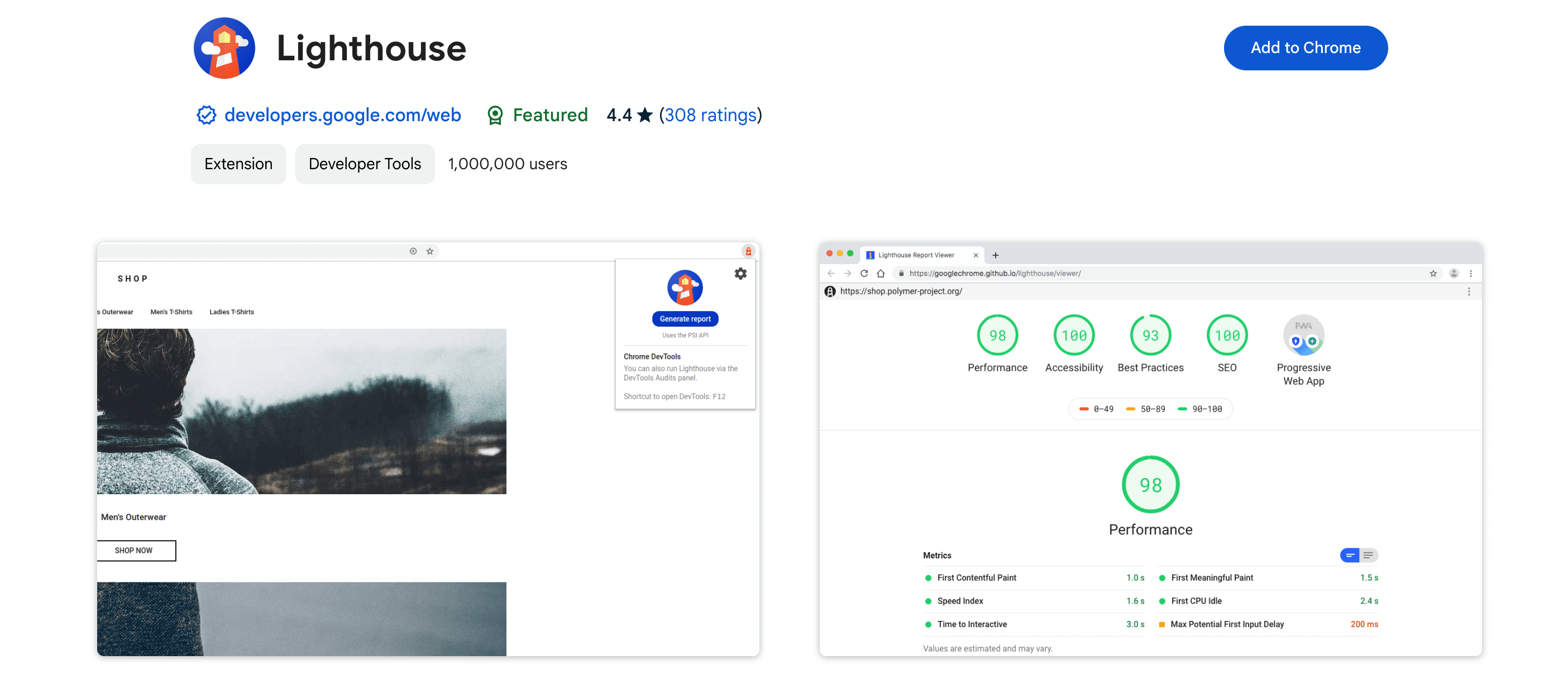Click the rating star icon

point(644,114)
